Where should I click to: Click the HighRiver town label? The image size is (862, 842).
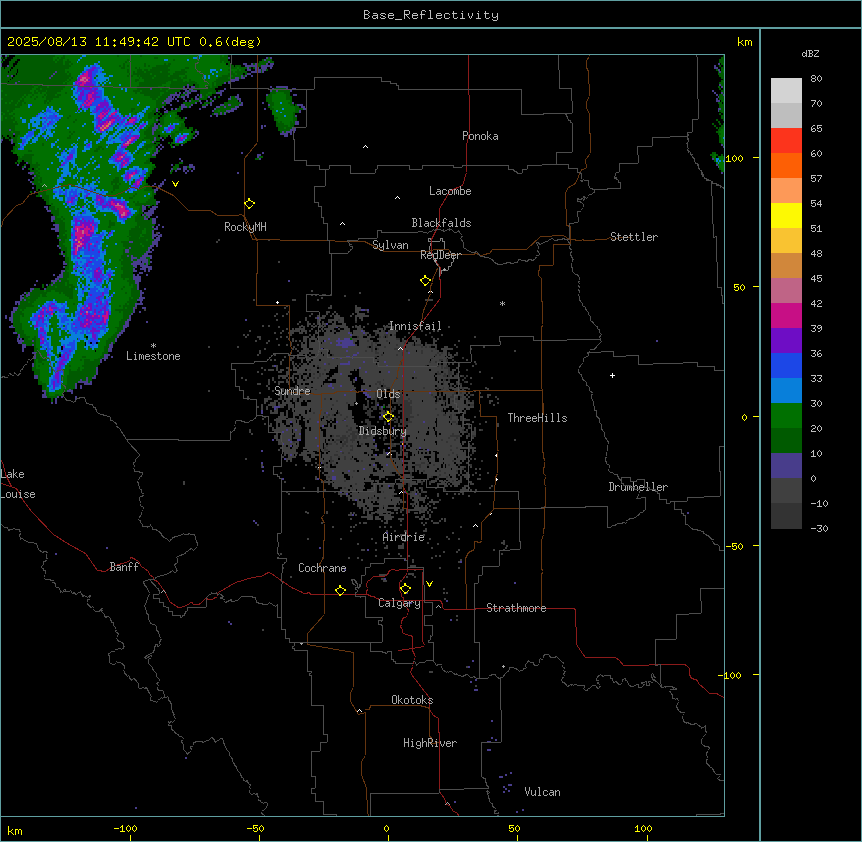click(x=430, y=743)
